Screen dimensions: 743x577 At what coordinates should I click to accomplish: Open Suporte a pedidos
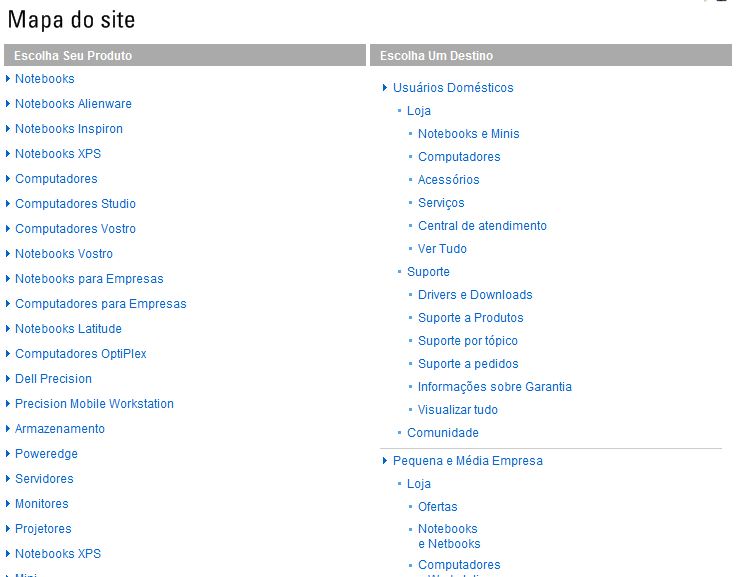[x=468, y=364]
